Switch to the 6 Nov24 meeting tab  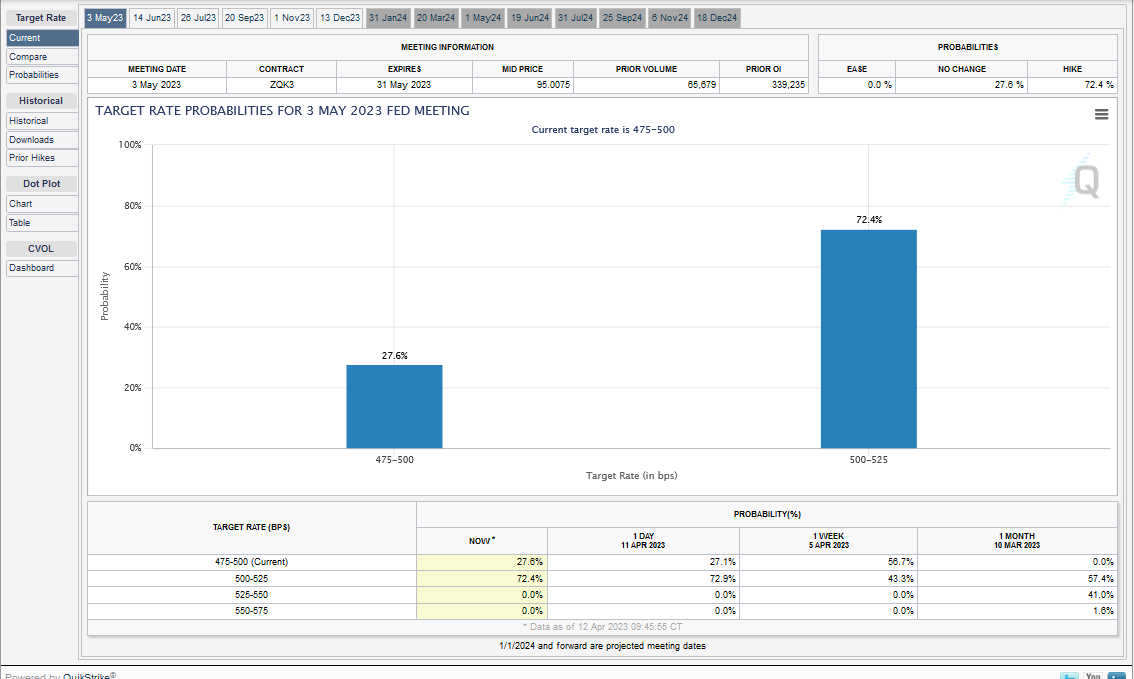670,18
